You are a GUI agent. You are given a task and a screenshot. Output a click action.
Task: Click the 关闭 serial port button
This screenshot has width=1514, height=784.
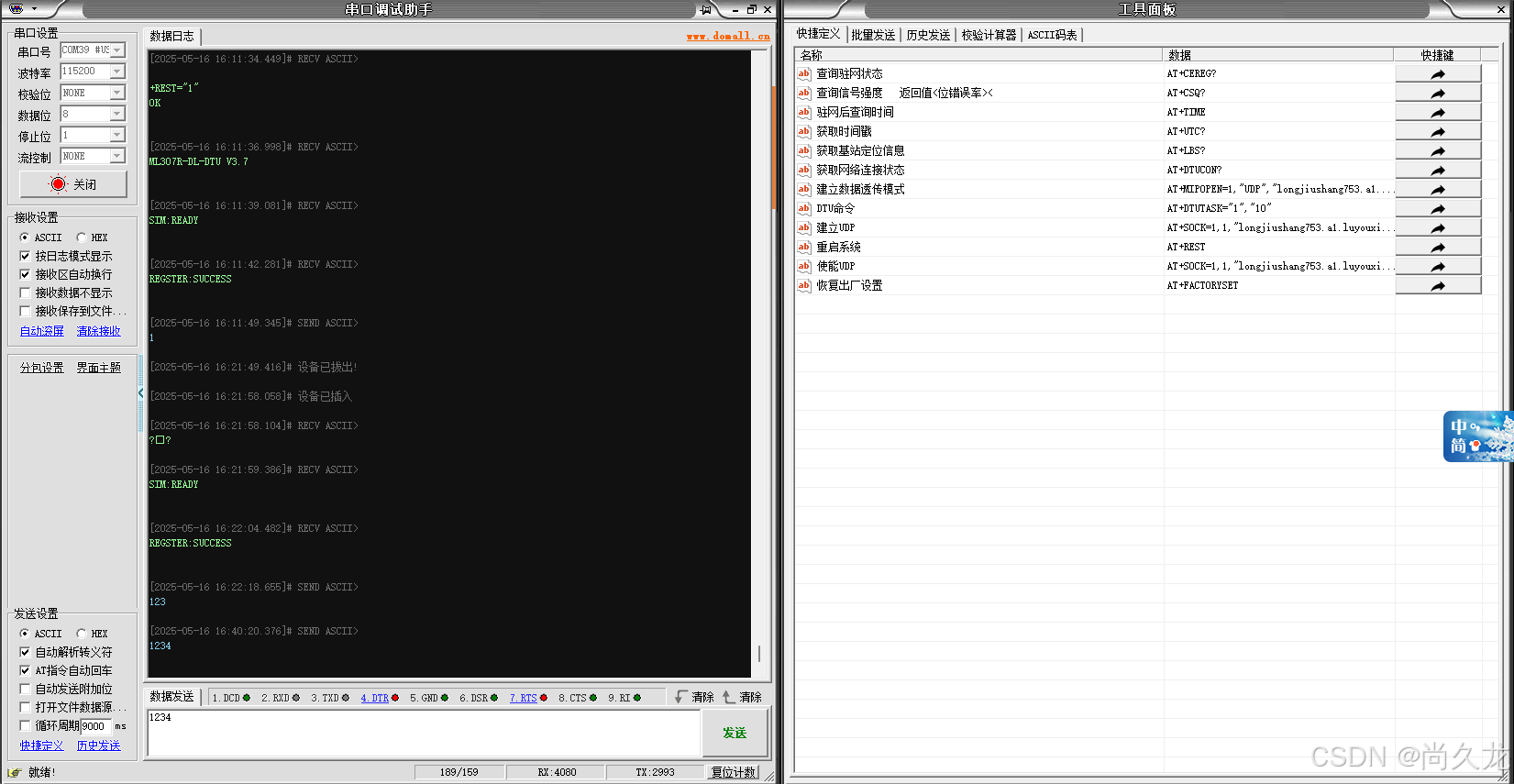point(73,184)
